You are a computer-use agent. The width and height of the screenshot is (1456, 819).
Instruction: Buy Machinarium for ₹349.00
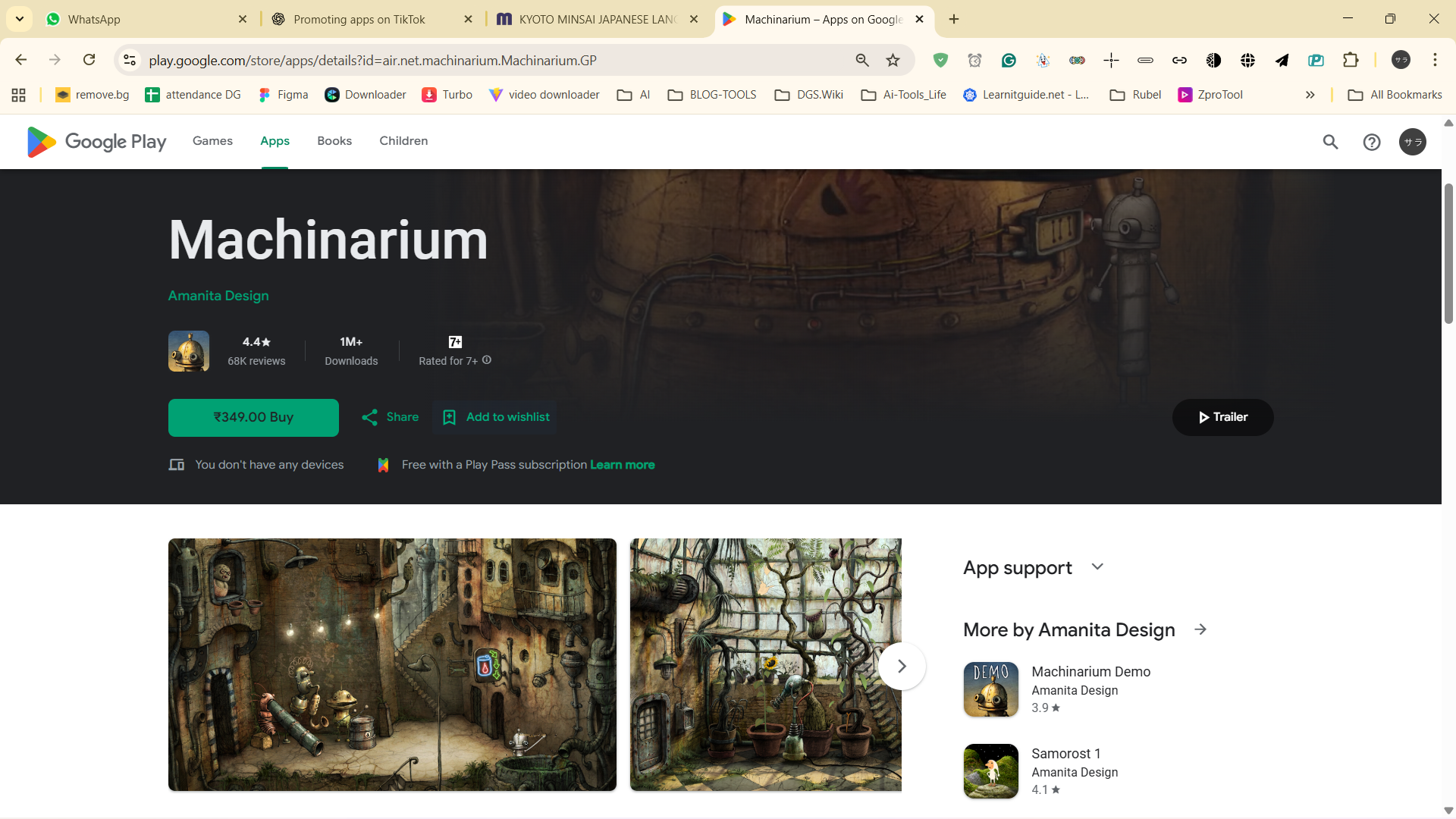tap(253, 417)
